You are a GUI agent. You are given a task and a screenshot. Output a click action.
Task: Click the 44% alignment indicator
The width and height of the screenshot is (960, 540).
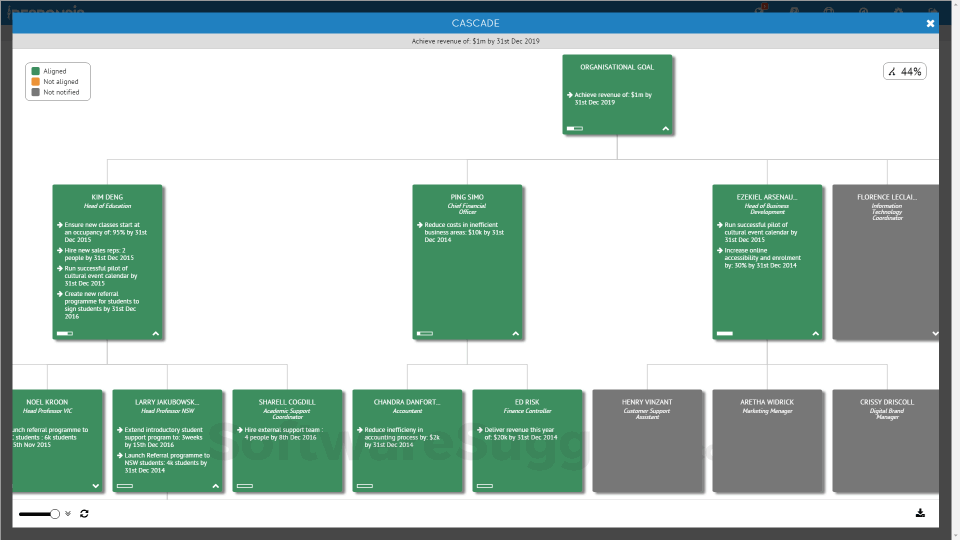coord(904,71)
